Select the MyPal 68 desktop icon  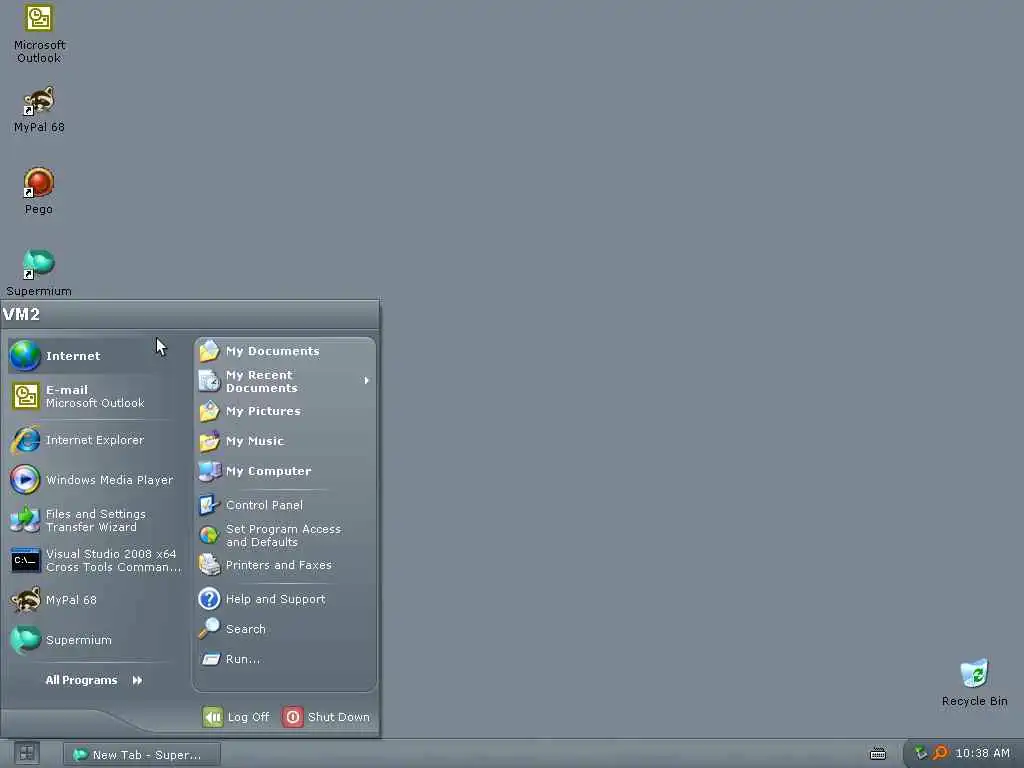coord(39,109)
